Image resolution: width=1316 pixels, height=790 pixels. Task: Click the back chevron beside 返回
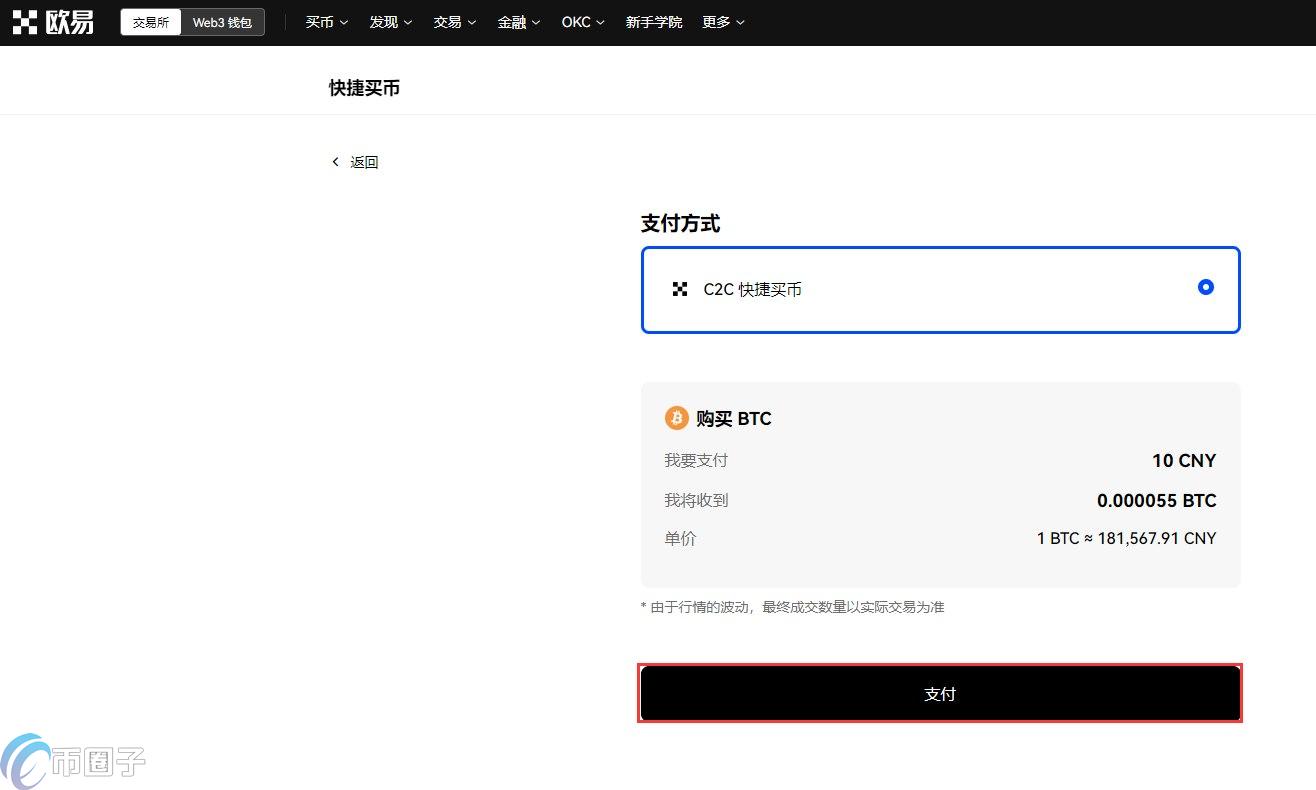[x=336, y=162]
